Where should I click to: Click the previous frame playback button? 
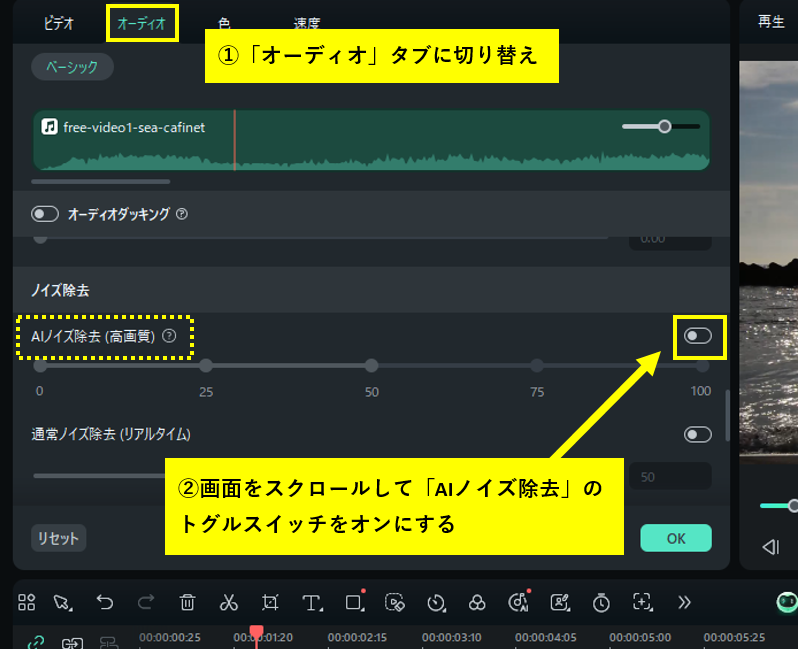(771, 547)
